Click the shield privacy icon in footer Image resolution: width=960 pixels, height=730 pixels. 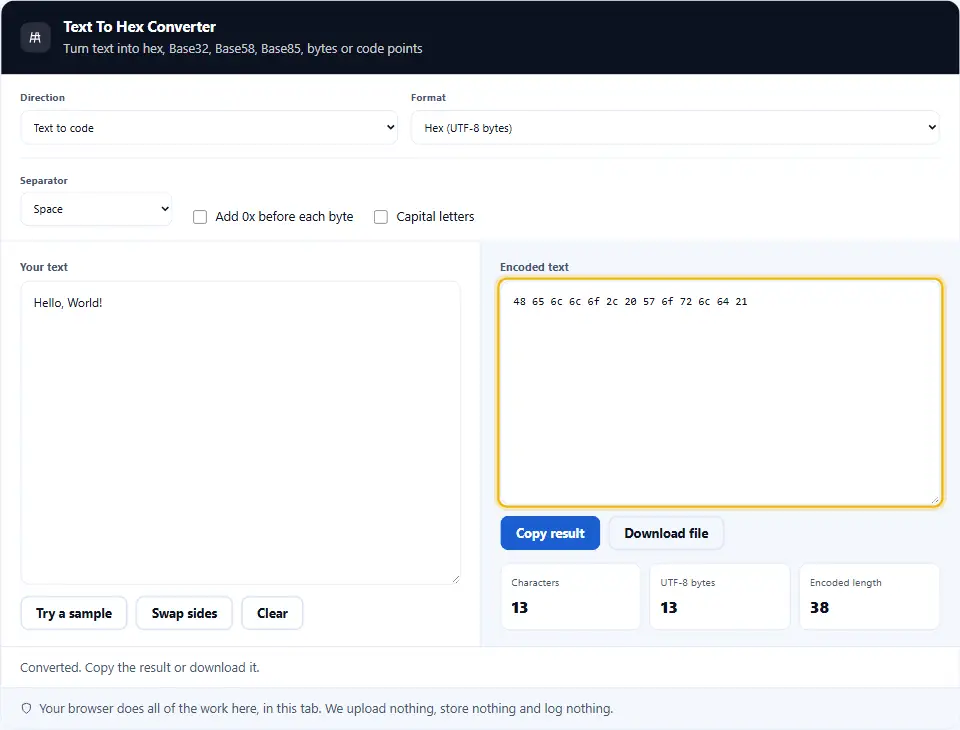point(26,709)
